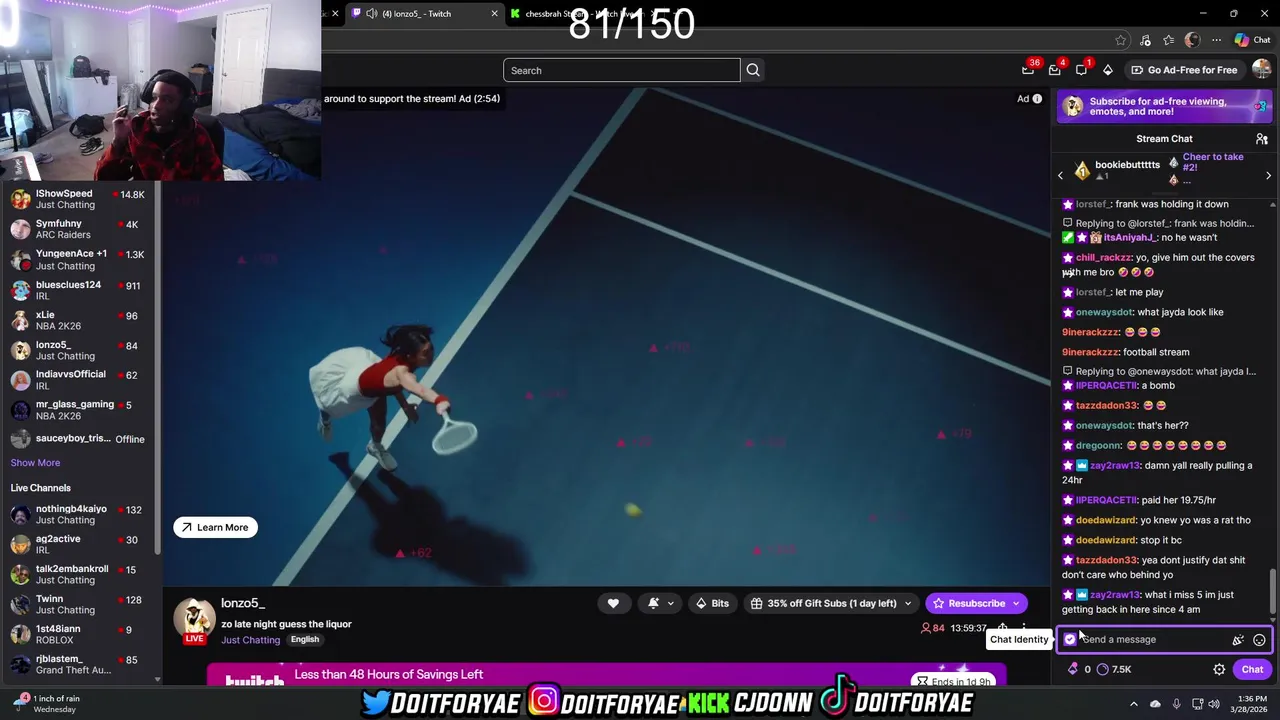The image size is (1280, 720).
Task: Click Subscribe for ad-free viewing banner
Action: (x=1163, y=106)
